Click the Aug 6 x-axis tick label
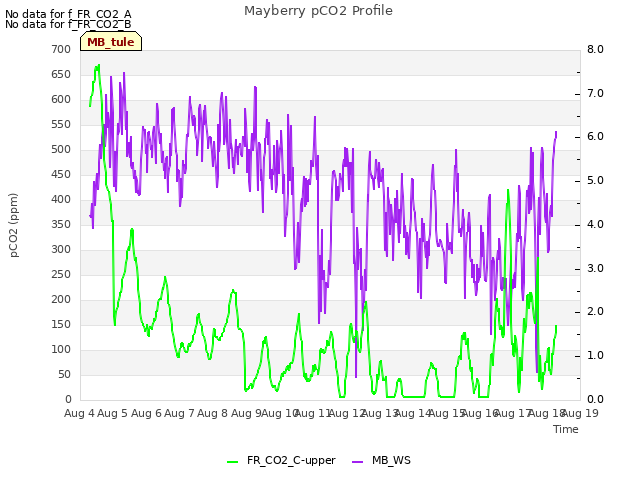The image size is (640, 480). (146, 413)
